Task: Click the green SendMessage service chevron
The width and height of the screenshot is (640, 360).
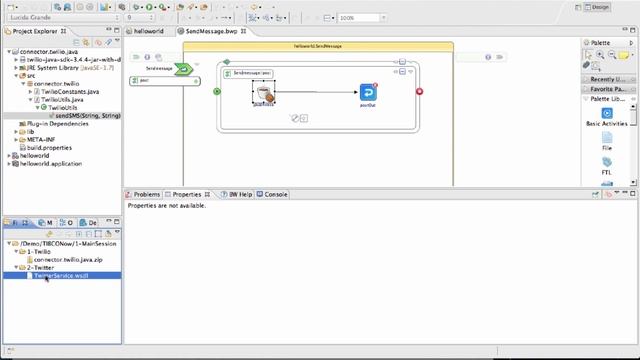Action: 183,69
